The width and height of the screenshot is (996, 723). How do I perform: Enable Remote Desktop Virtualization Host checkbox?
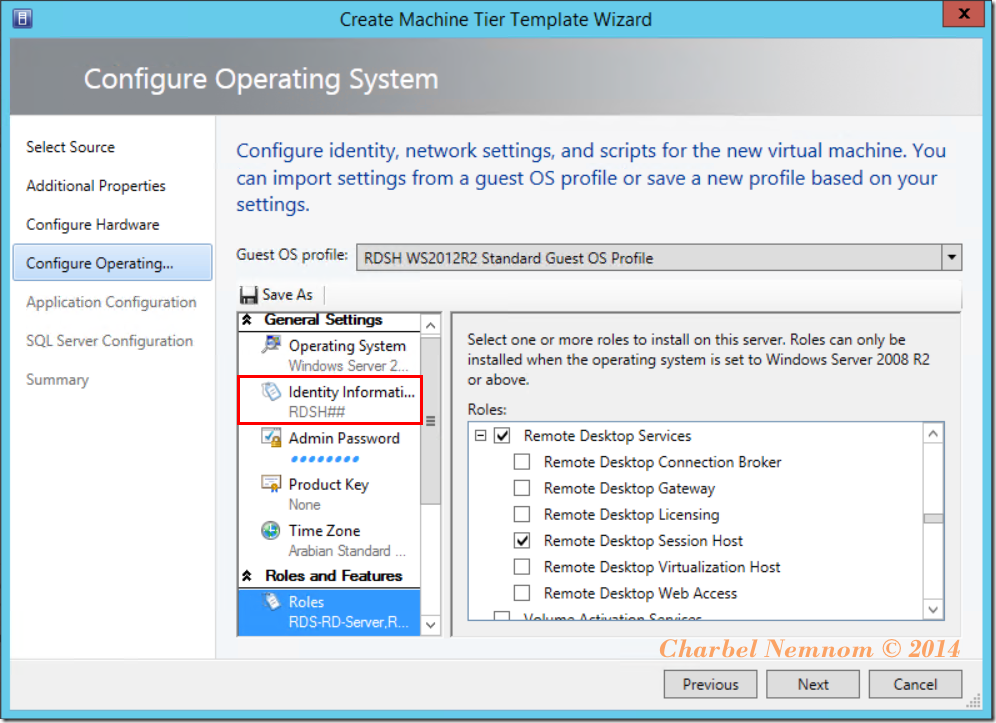[x=522, y=567]
